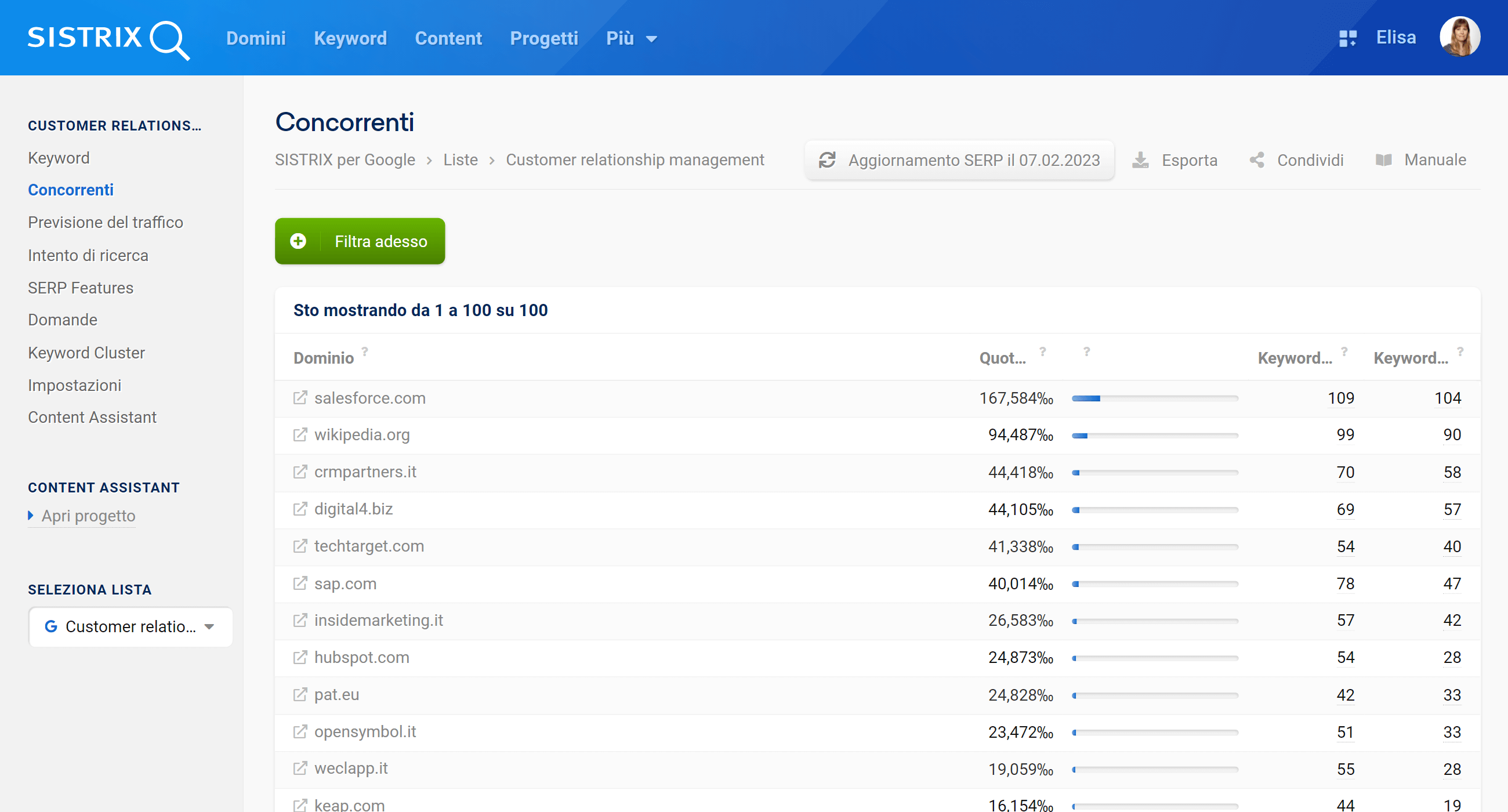The image size is (1508, 812).
Task: Open sap.com external link icon
Action: point(300,583)
